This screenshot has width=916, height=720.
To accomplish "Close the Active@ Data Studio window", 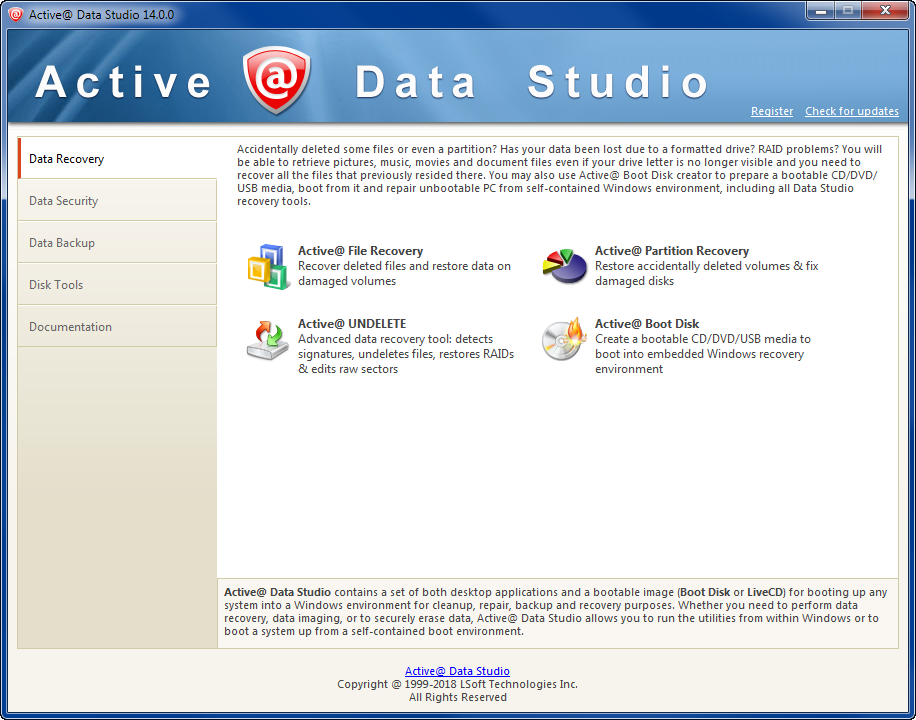I will coord(885,11).
